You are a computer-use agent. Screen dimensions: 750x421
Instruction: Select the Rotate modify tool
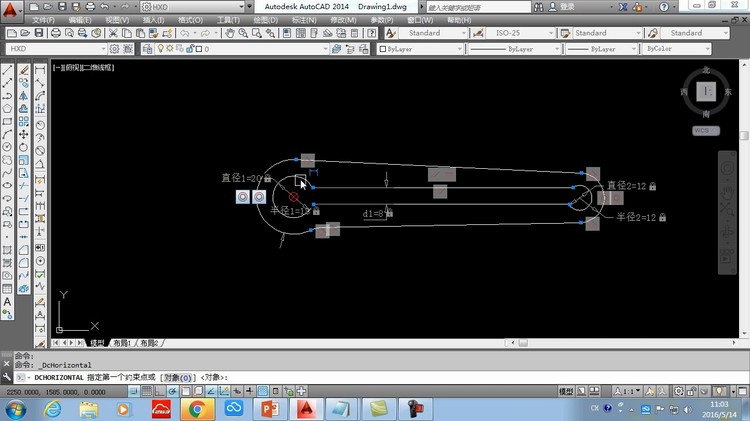tap(23, 147)
